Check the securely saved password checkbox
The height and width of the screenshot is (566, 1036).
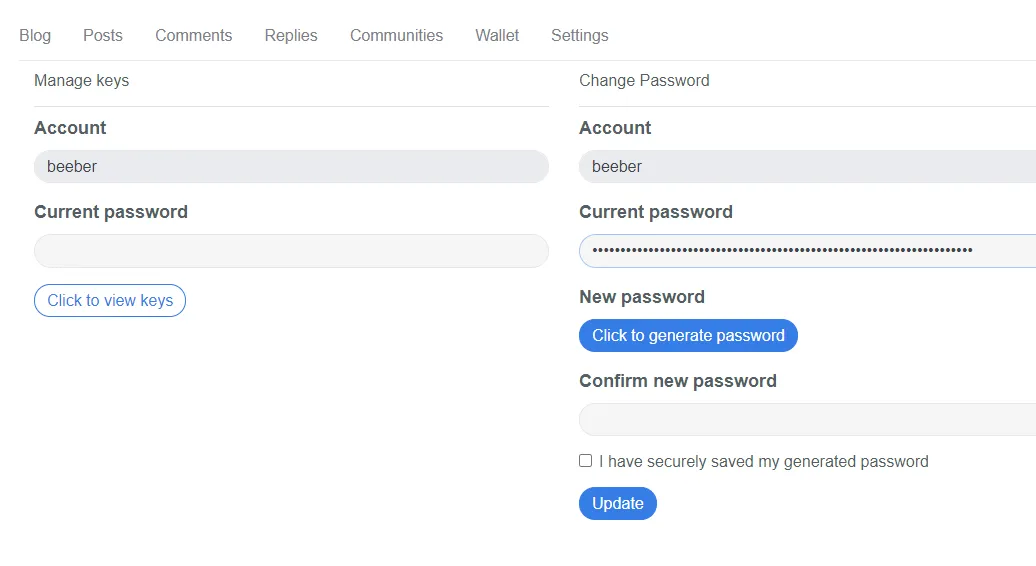pos(586,461)
